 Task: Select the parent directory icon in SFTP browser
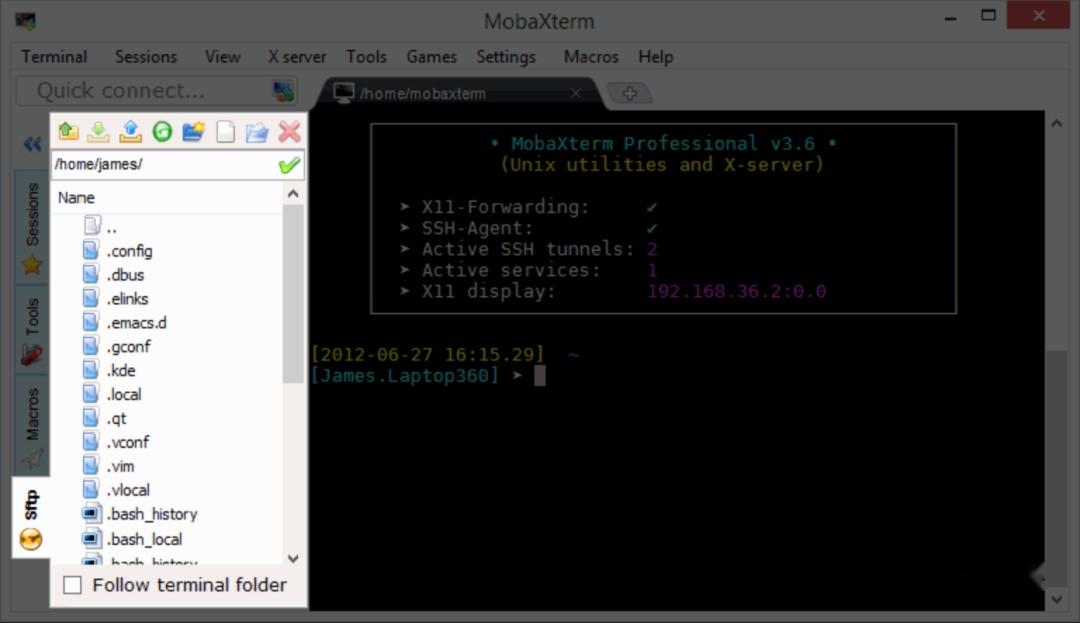[70, 131]
